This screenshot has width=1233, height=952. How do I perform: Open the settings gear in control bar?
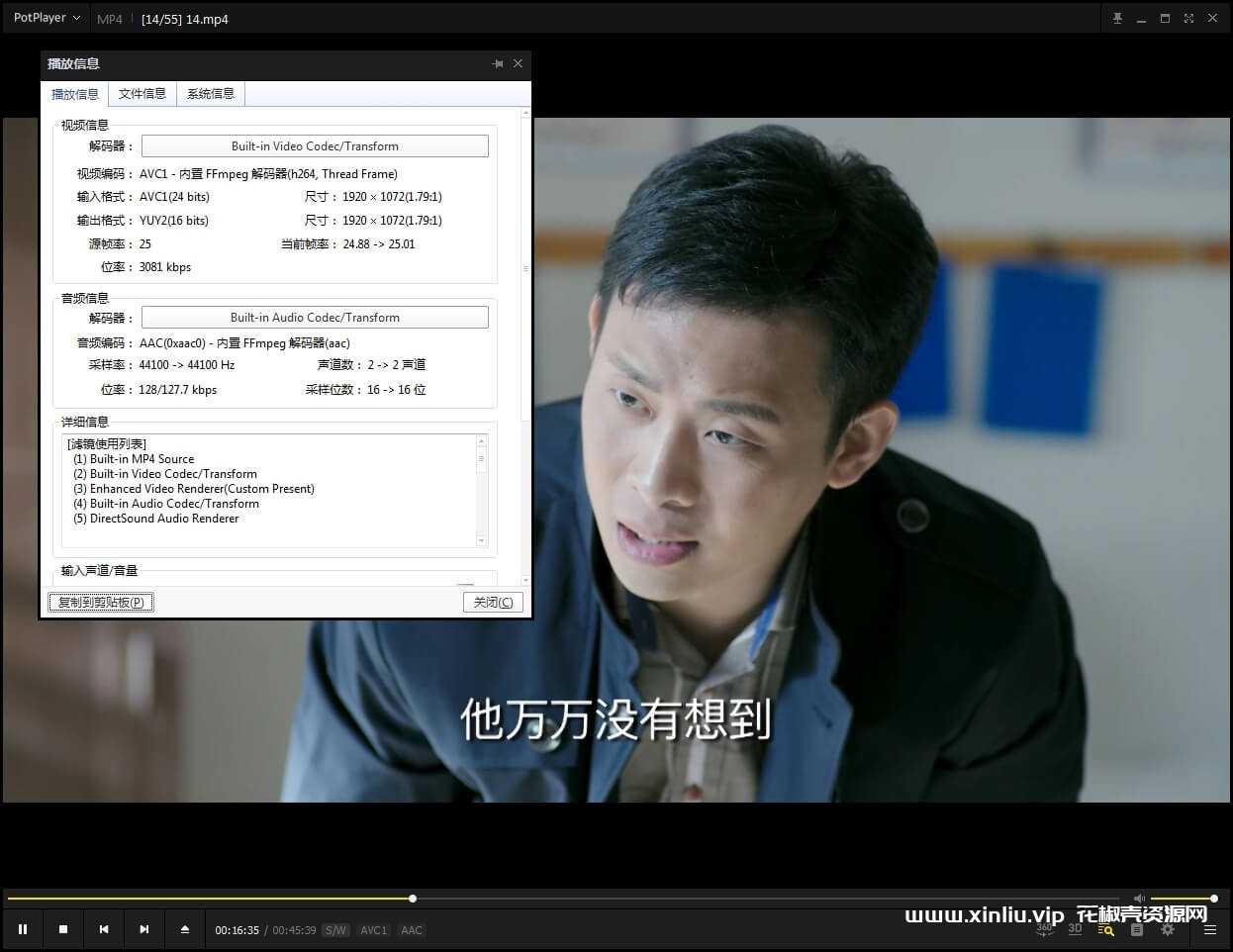(x=1168, y=929)
